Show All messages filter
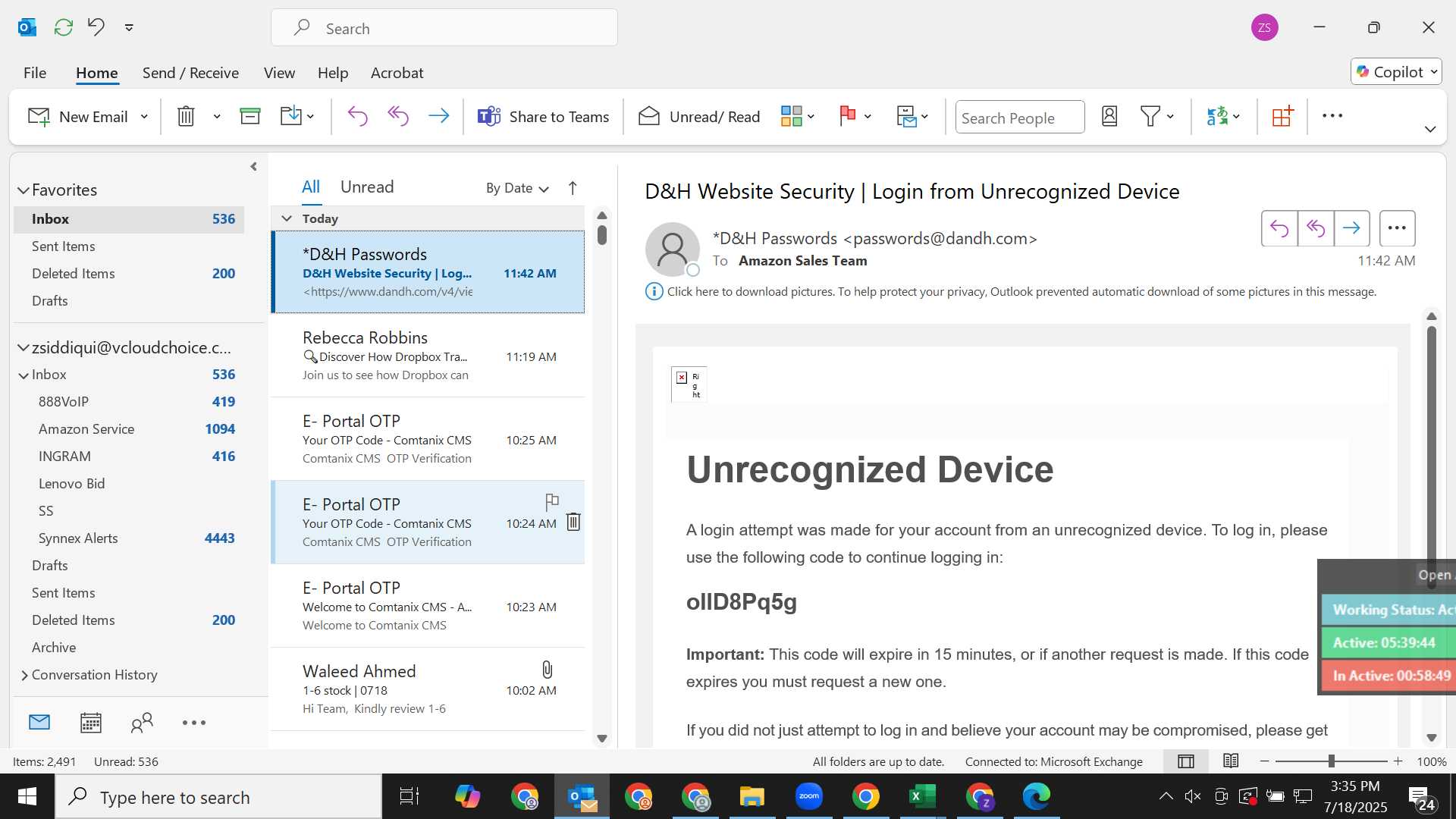Viewport: 1456px width, 819px height. 311,187
